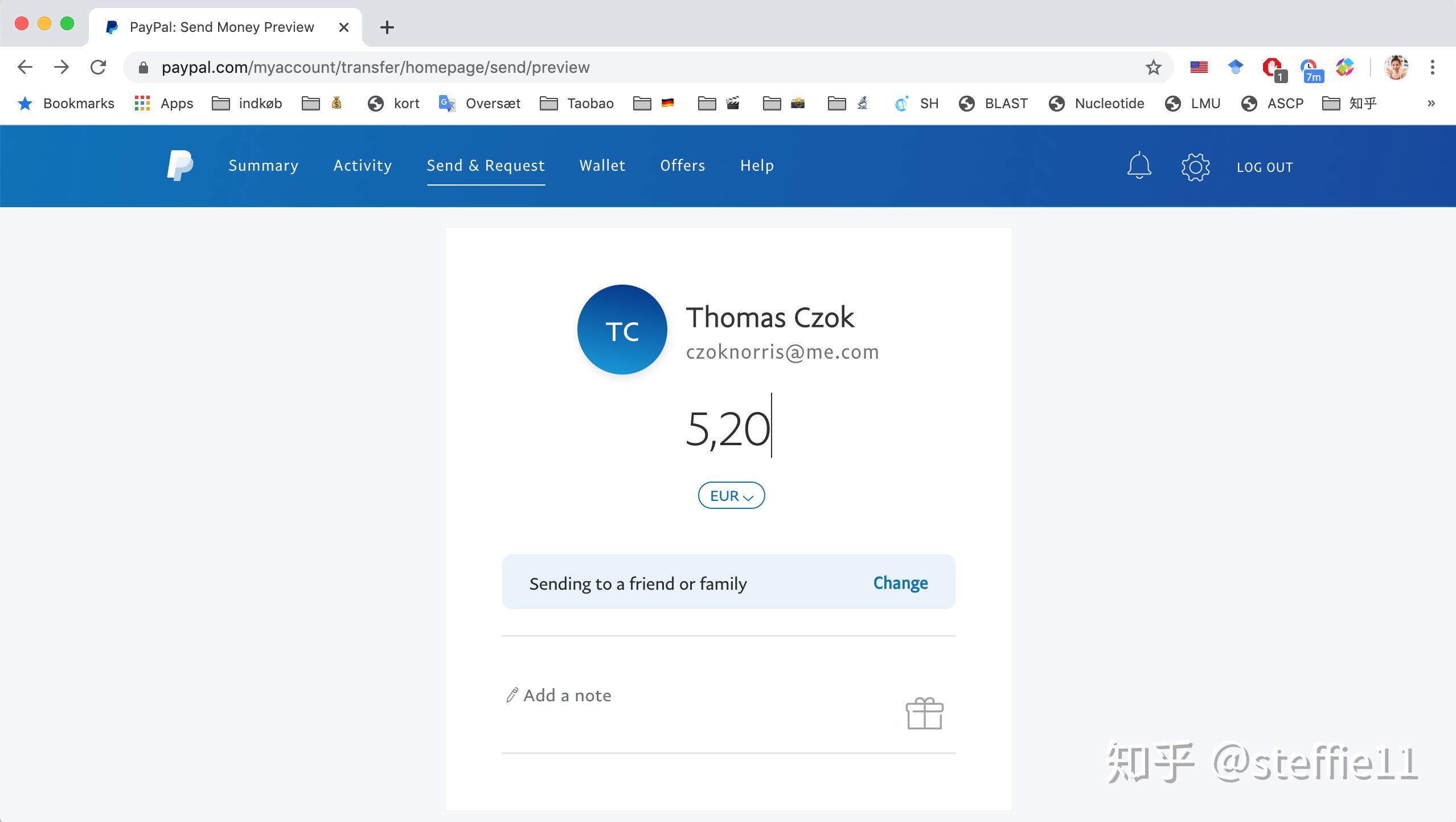Click the US flag extension icon
1456x822 pixels.
click(1199, 67)
